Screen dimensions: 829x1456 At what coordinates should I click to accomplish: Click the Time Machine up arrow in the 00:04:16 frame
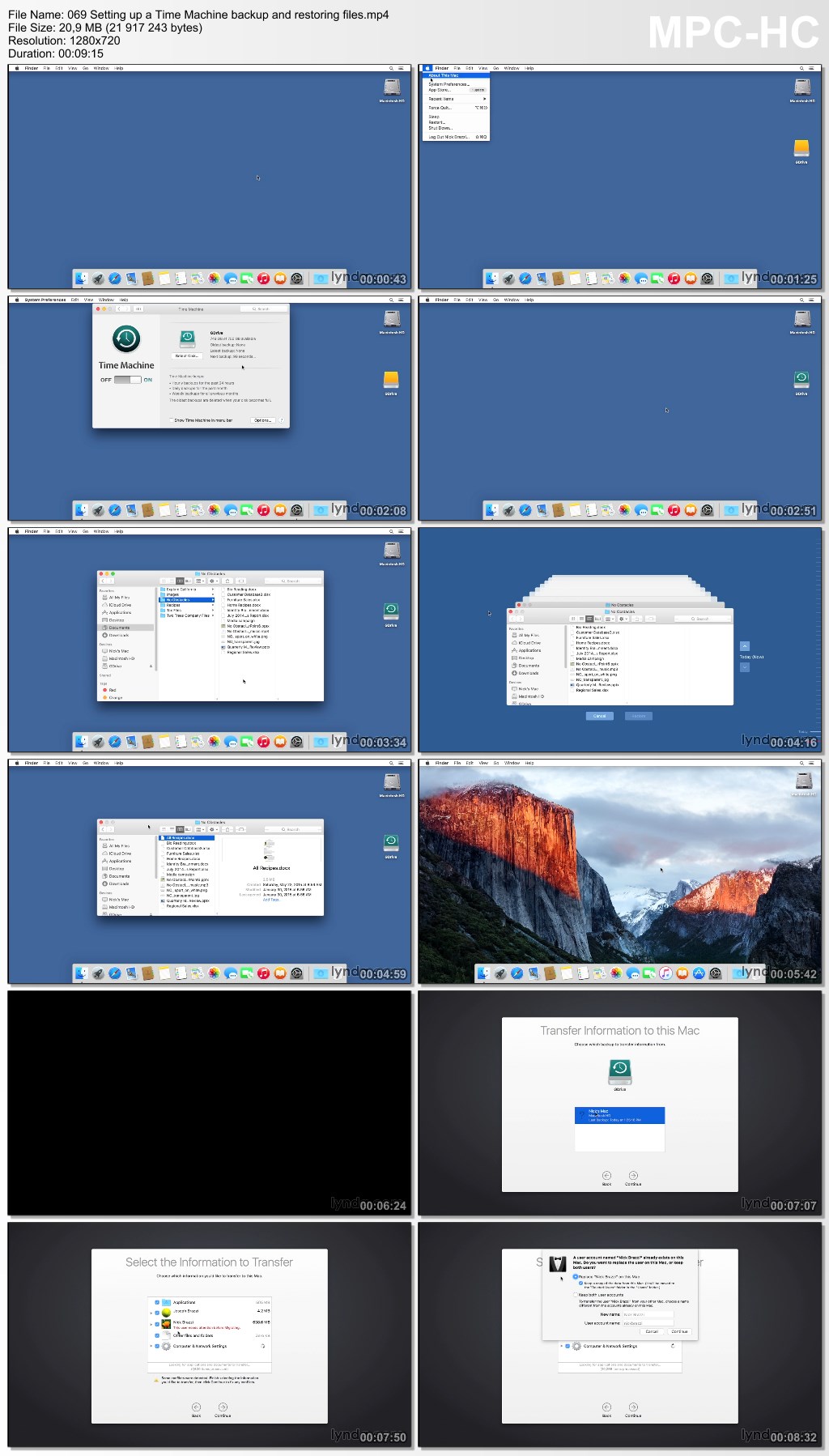coord(745,646)
